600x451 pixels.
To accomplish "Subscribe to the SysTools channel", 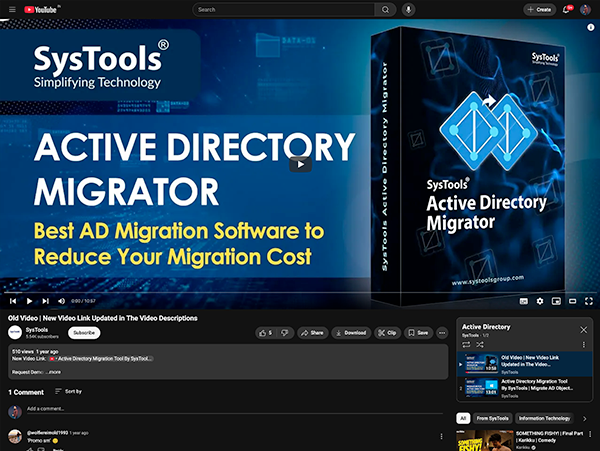I will pyautogui.click(x=84, y=333).
